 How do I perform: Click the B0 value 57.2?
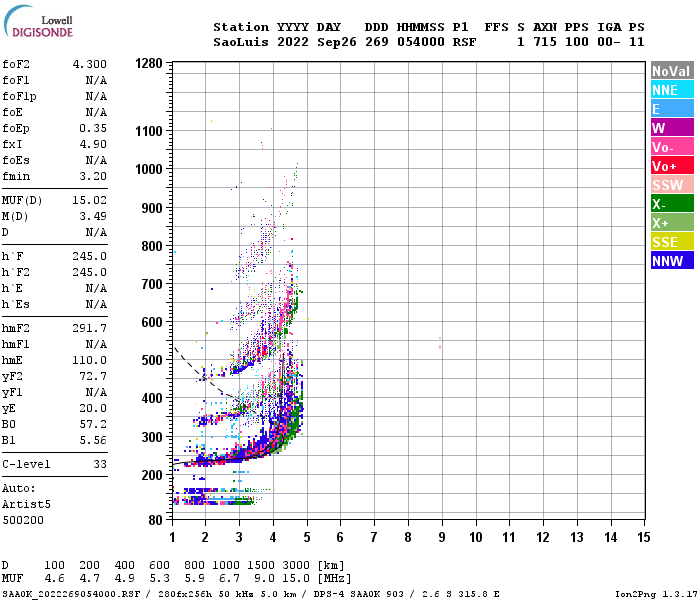click(x=93, y=425)
